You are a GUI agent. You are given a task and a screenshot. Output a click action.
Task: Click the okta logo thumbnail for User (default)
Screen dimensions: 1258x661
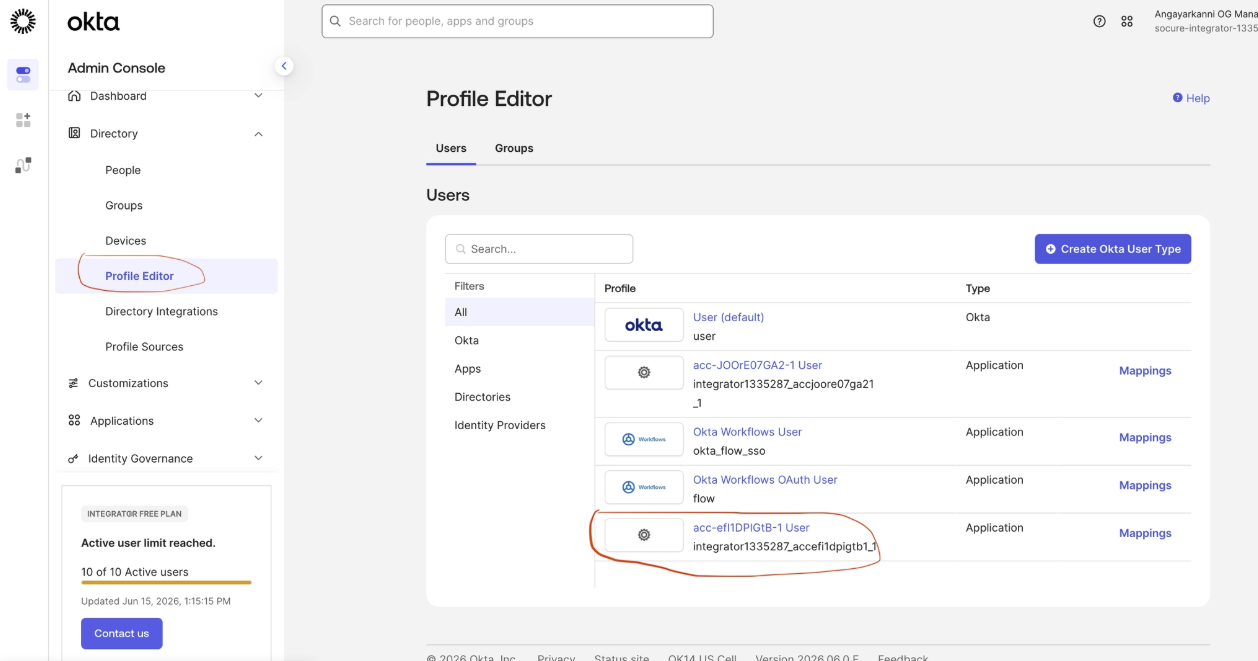[x=644, y=325]
